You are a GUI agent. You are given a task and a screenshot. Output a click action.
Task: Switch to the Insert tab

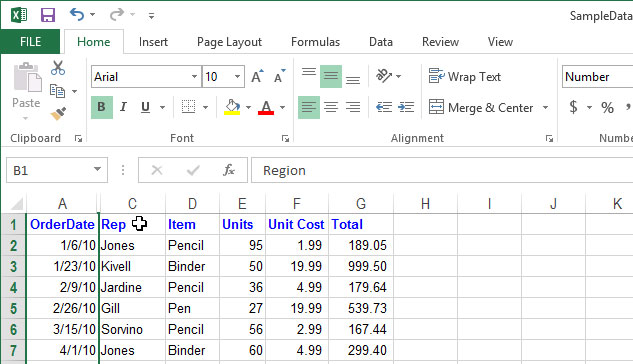click(153, 42)
